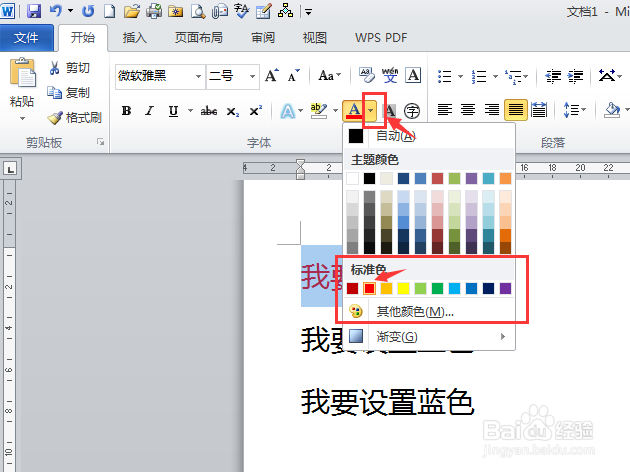Click the tab selector L box
Screen dimensions: 630x472
click(x=11, y=168)
